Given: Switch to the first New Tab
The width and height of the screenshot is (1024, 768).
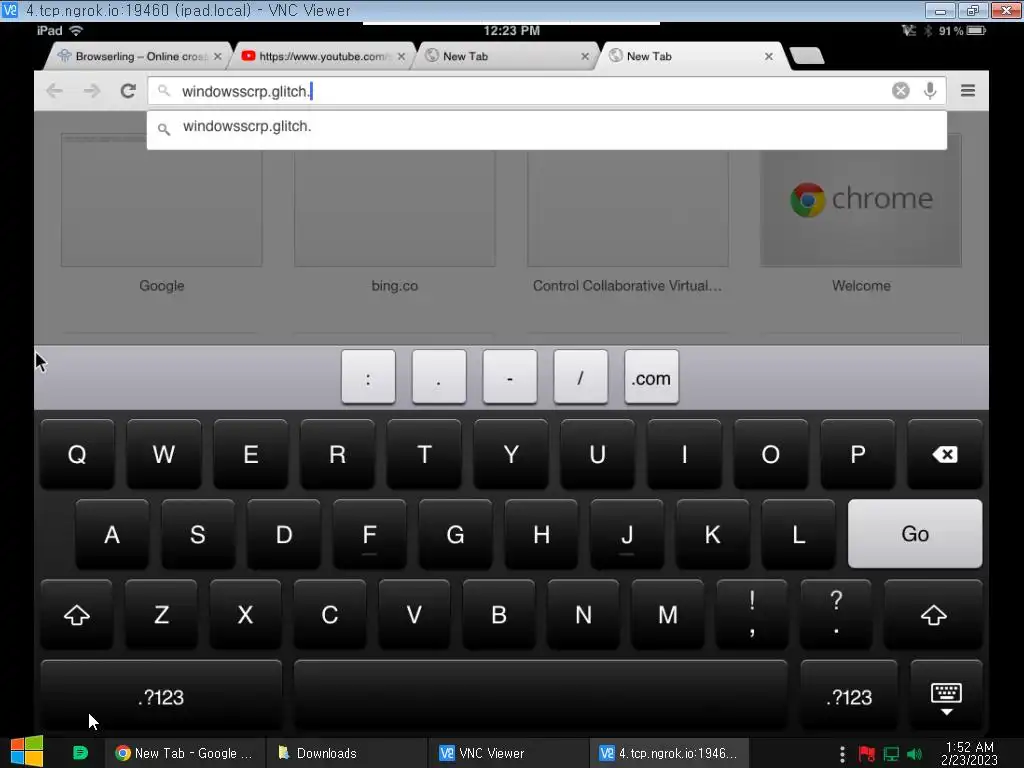Looking at the screenshot, I should point(506,57).
